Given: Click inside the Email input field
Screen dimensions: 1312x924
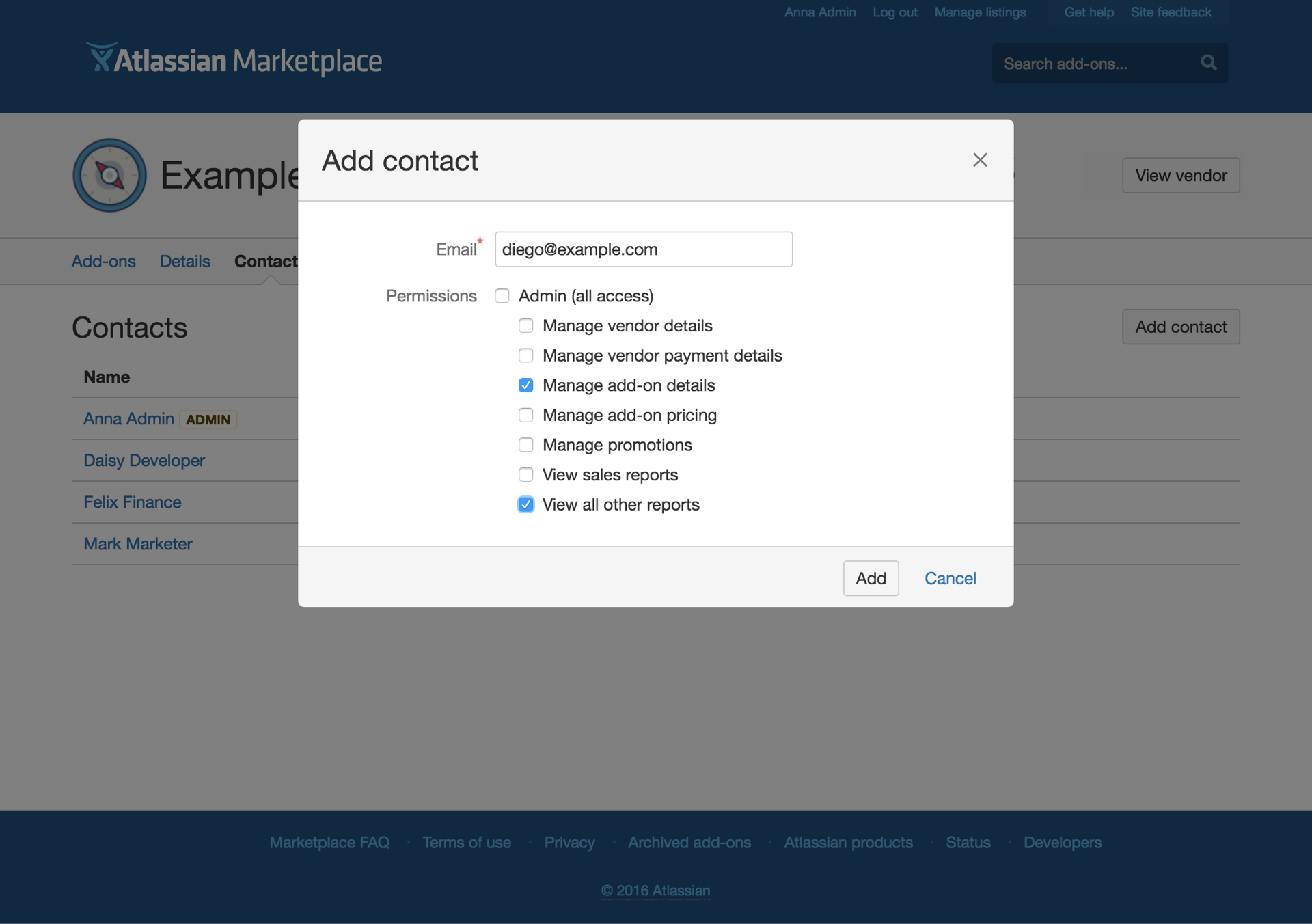Looking at the screenshot, I should 643,249.
